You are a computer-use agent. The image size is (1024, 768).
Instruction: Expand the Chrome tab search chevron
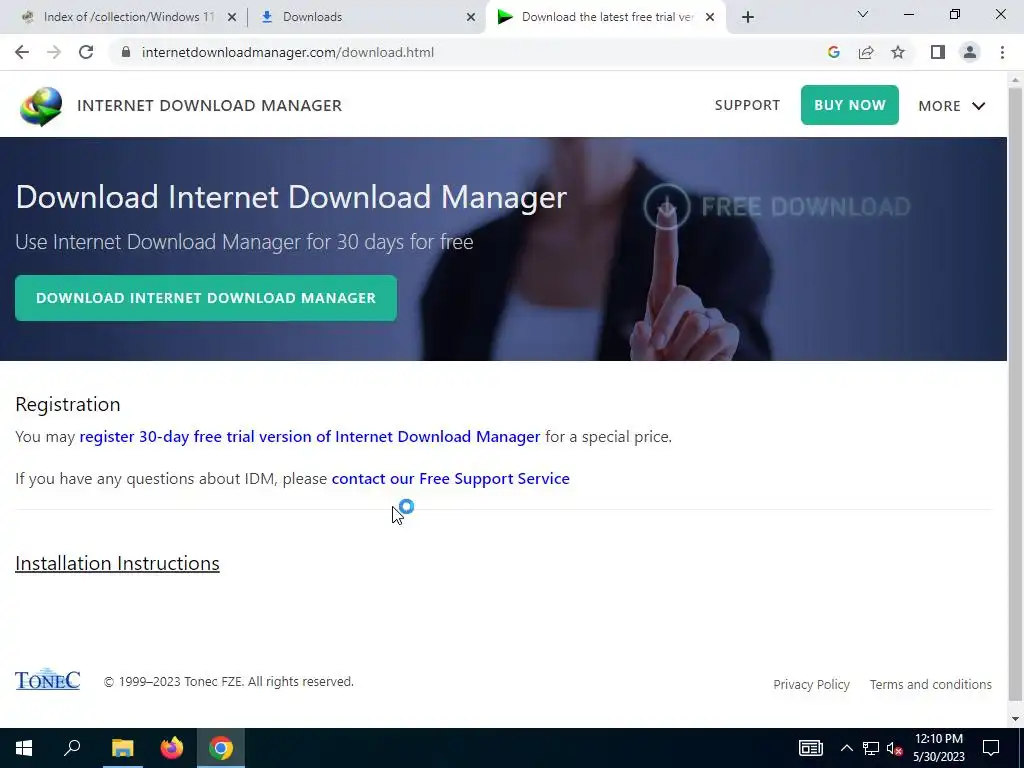point(863,14)
